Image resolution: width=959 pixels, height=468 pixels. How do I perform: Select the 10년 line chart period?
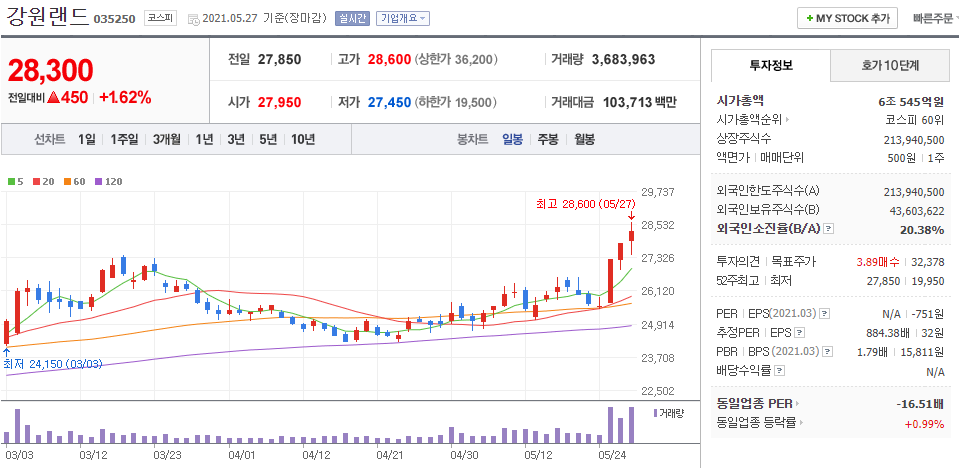click(x=303, y=139)
